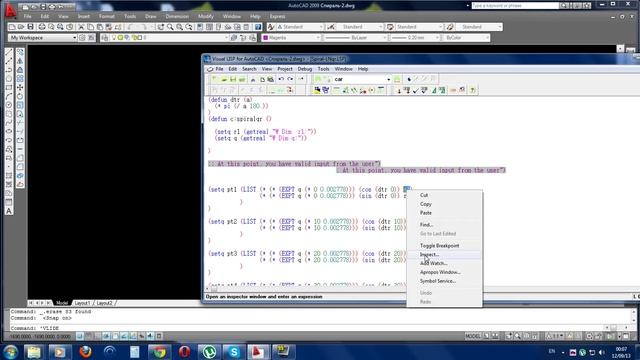Toggle Ortho Mode in status bar
640x360 pixels.
98,336
